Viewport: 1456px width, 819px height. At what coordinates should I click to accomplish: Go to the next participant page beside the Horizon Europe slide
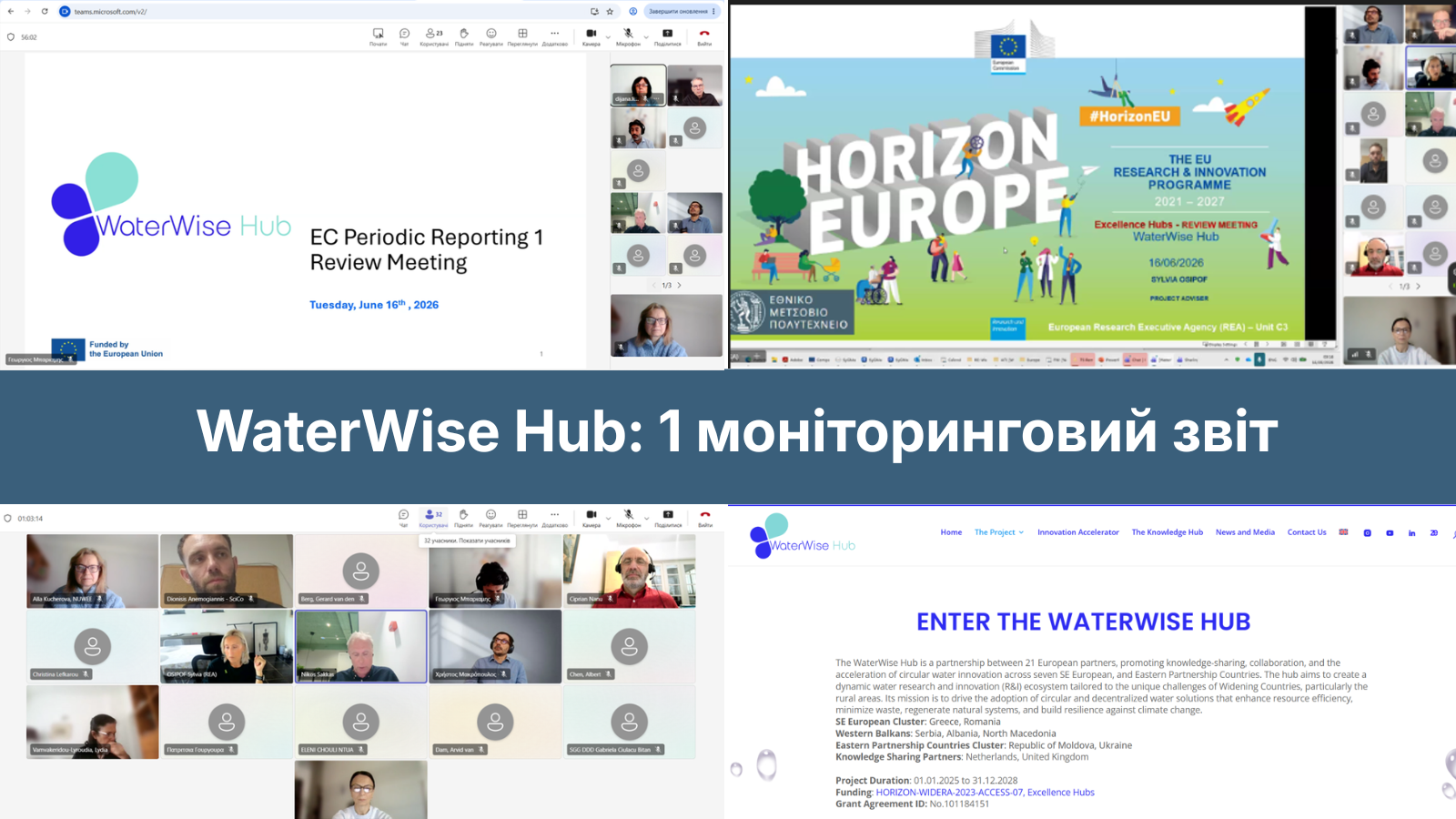pos(1418,286)
